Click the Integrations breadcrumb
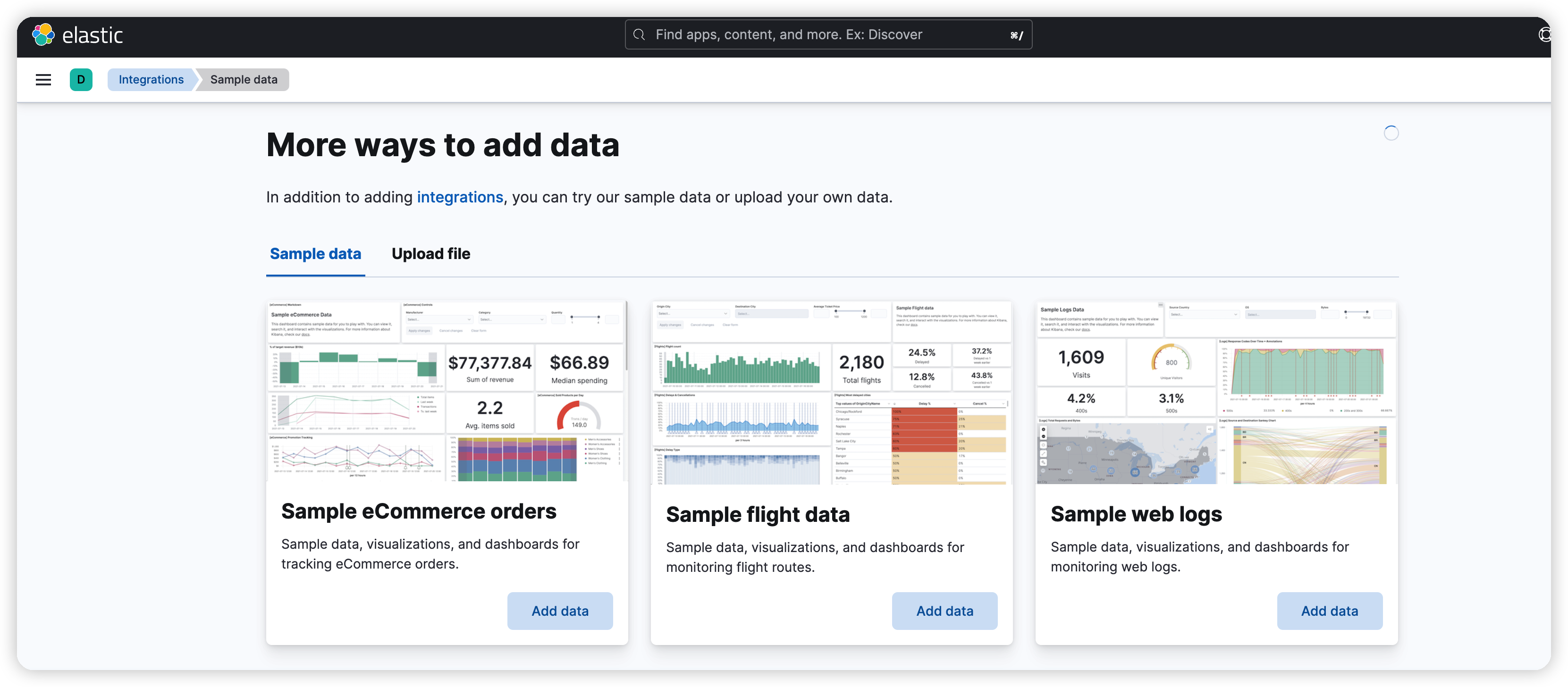Image resolution: width=1568 pixels, height=687 pixels. click(151, 80)
